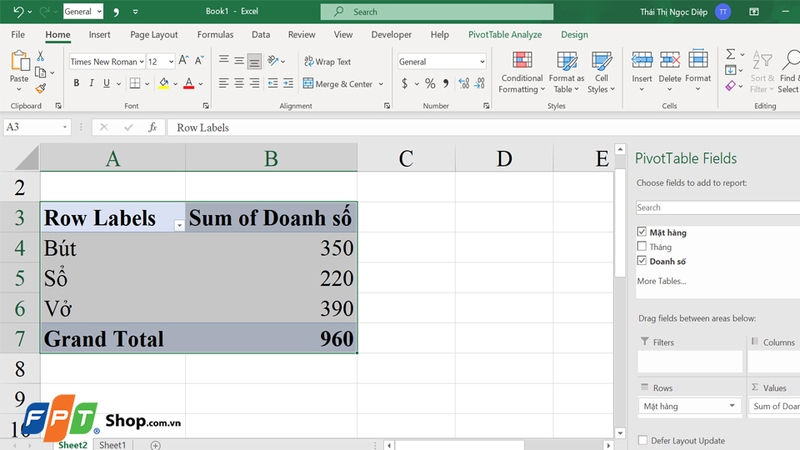Click the Paste clipboard icon
Image resolution: width=800 pixels, height=450 pixels.
coord(19,61)
